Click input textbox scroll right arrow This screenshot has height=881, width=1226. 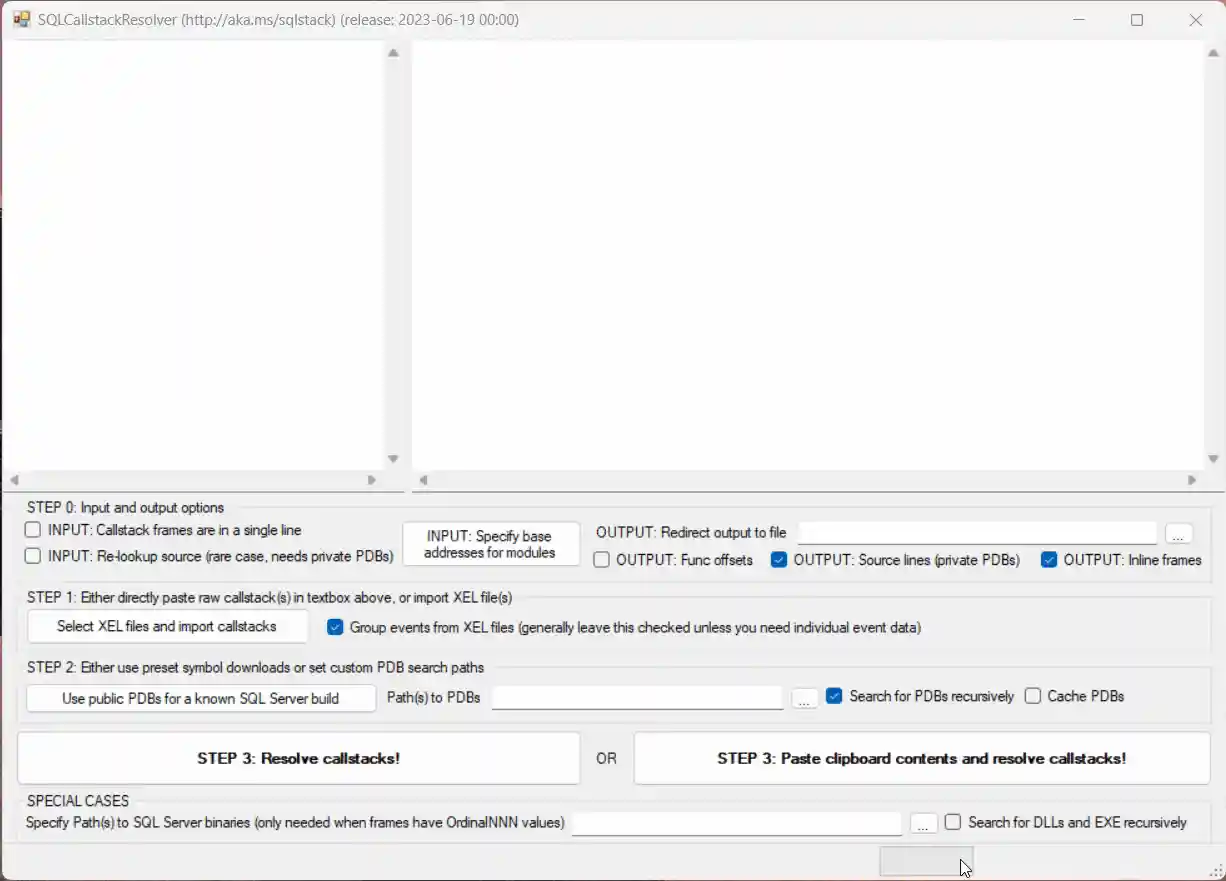coord(372,480)
